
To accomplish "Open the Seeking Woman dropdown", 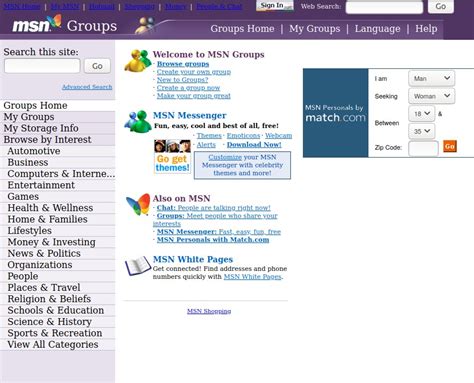I will (431, 96).
